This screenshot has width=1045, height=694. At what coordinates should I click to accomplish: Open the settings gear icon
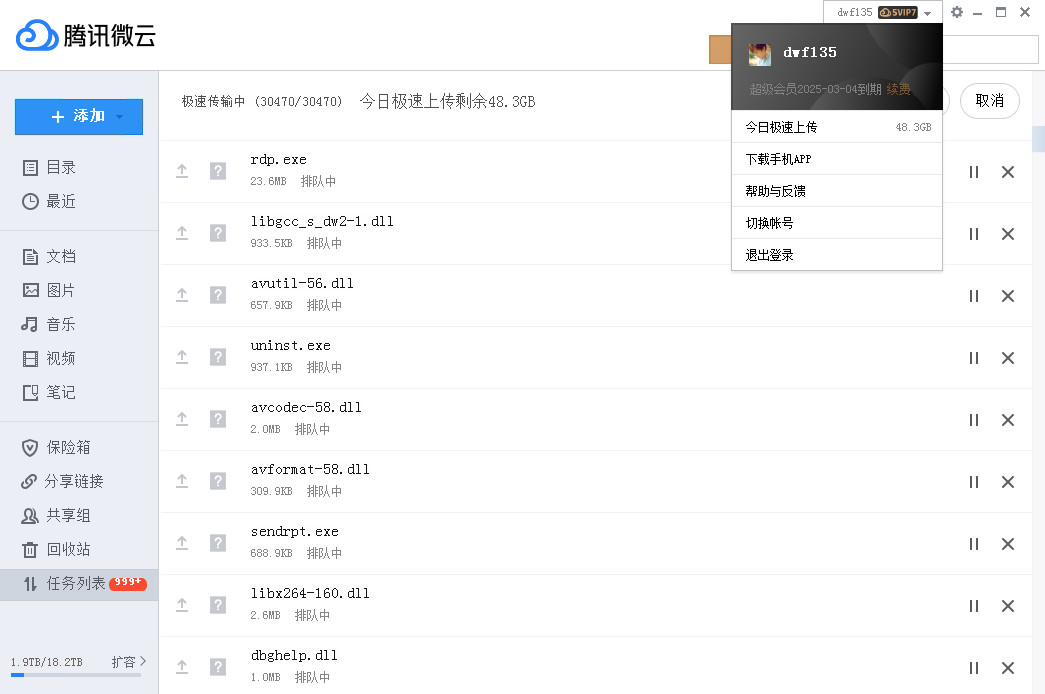(956, 12)
